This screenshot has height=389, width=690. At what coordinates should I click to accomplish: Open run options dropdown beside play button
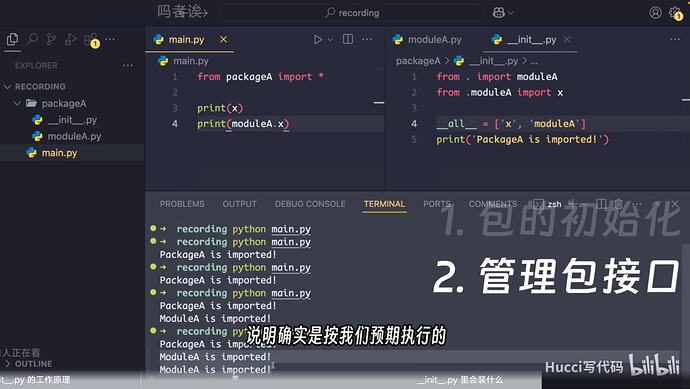[x=330, y=40]
